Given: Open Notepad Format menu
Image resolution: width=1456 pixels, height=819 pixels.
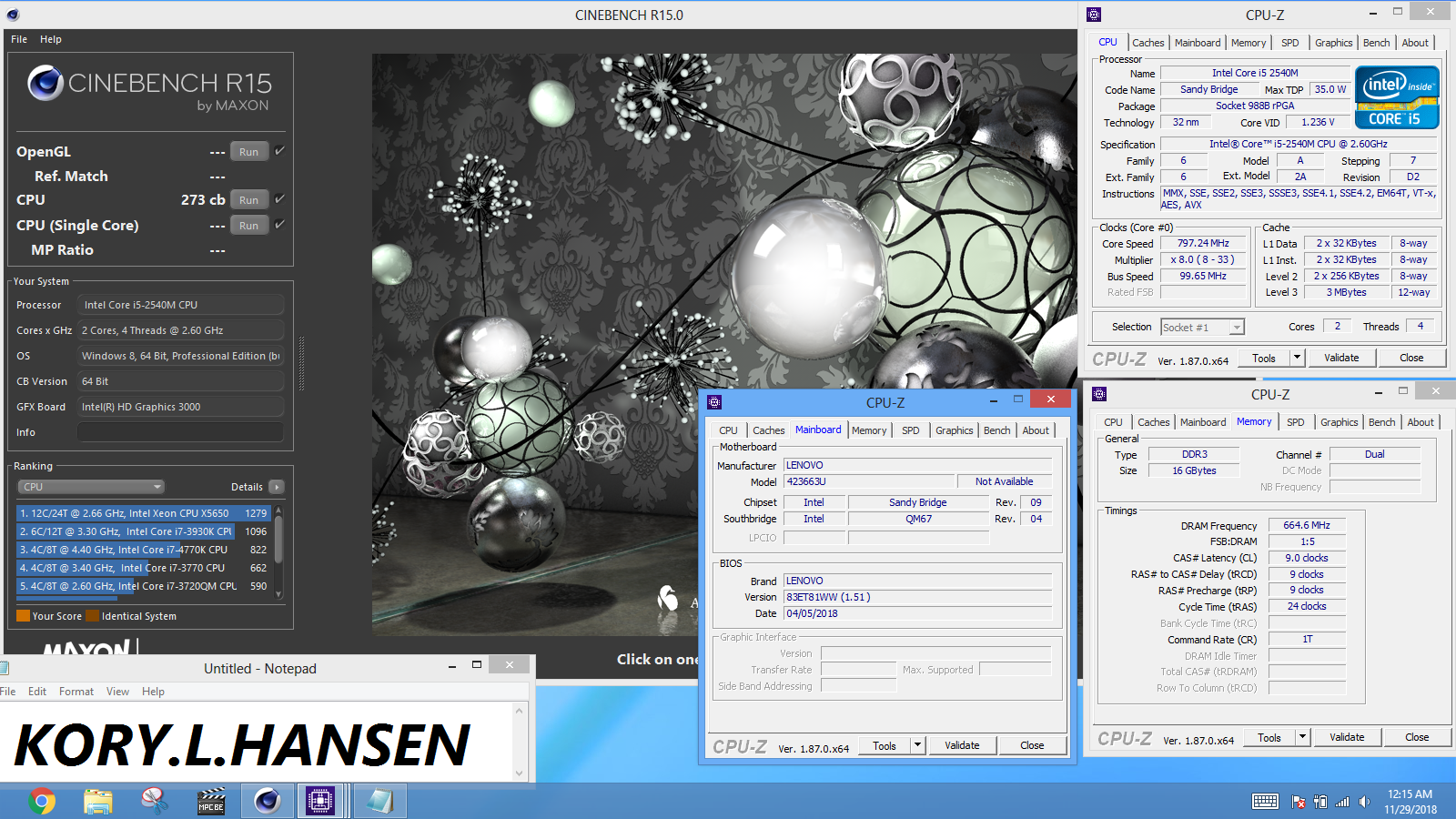Looking at the screenshot, I should (76, 692).
